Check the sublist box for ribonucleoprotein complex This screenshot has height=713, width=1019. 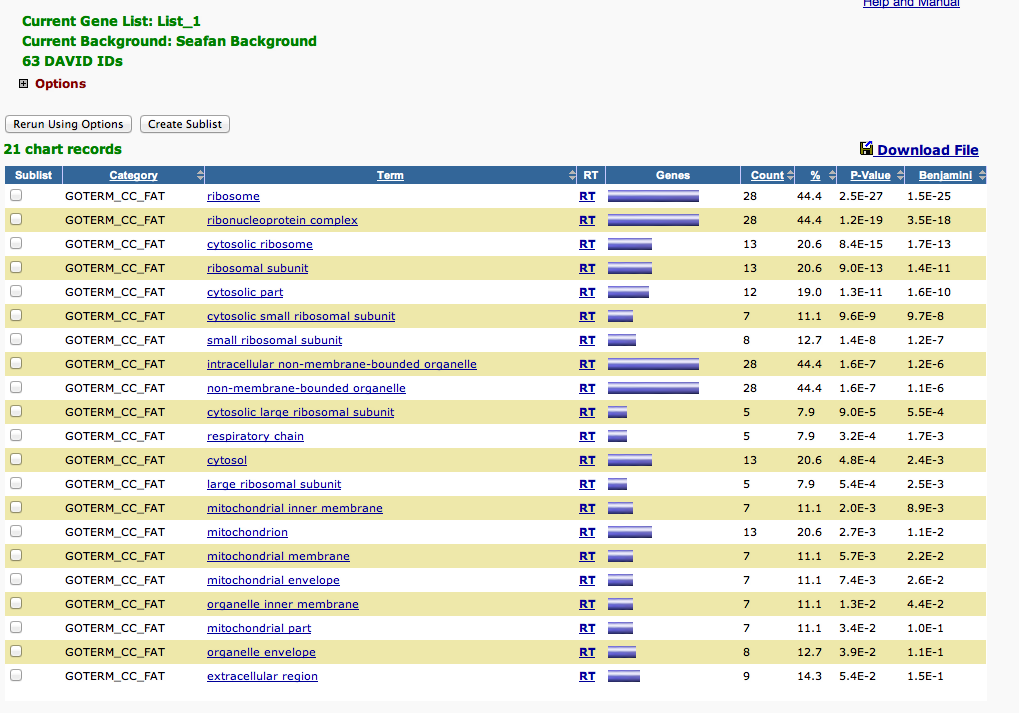coord(16,219)
